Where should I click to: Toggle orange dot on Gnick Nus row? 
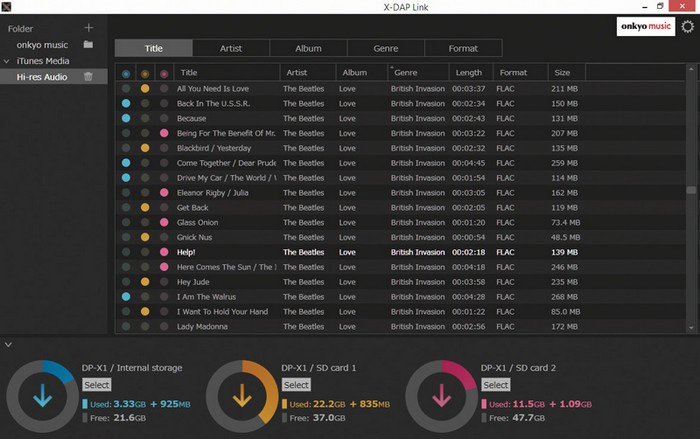(x=145, y=237)
